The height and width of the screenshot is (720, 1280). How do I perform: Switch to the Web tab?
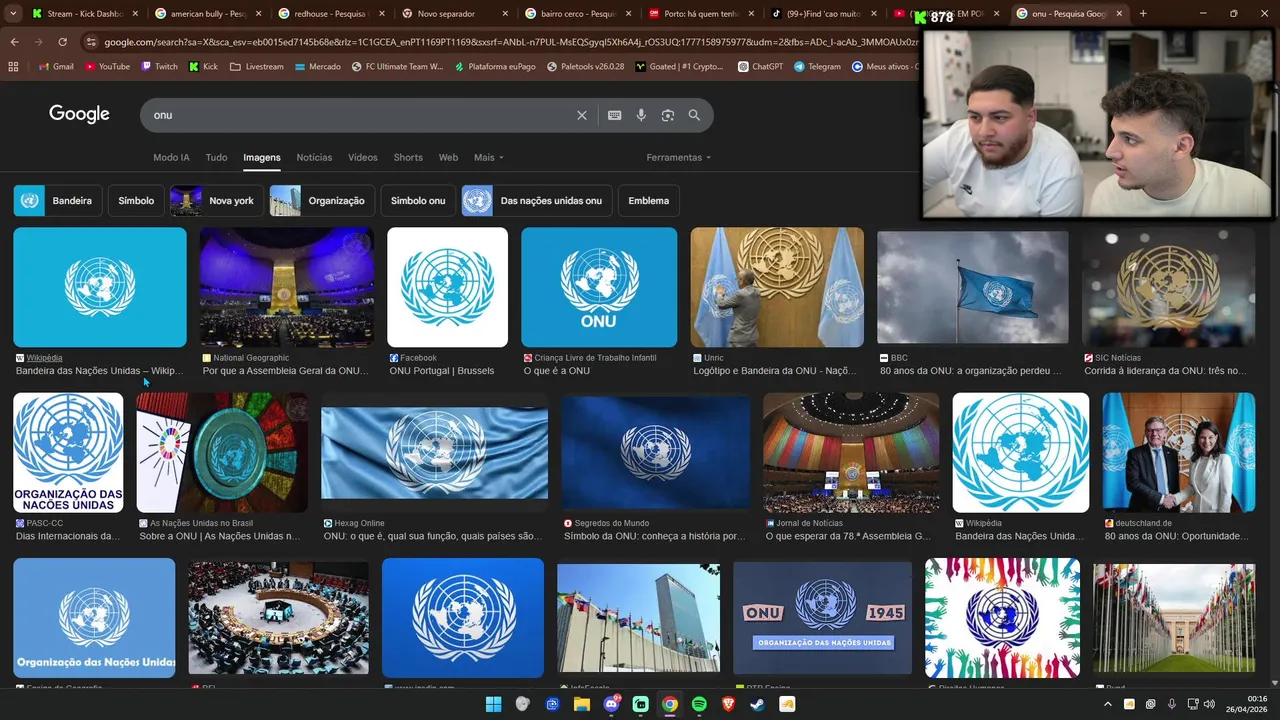(x=448, y=157)
